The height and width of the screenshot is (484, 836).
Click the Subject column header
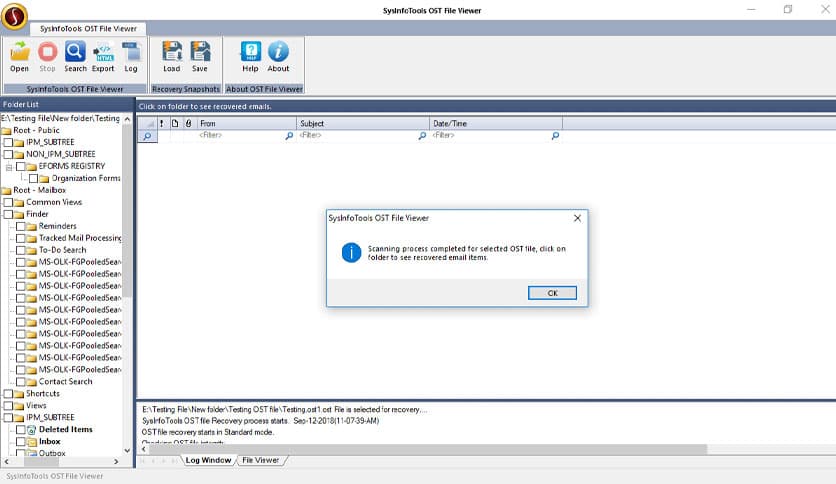tap(363, 123)
